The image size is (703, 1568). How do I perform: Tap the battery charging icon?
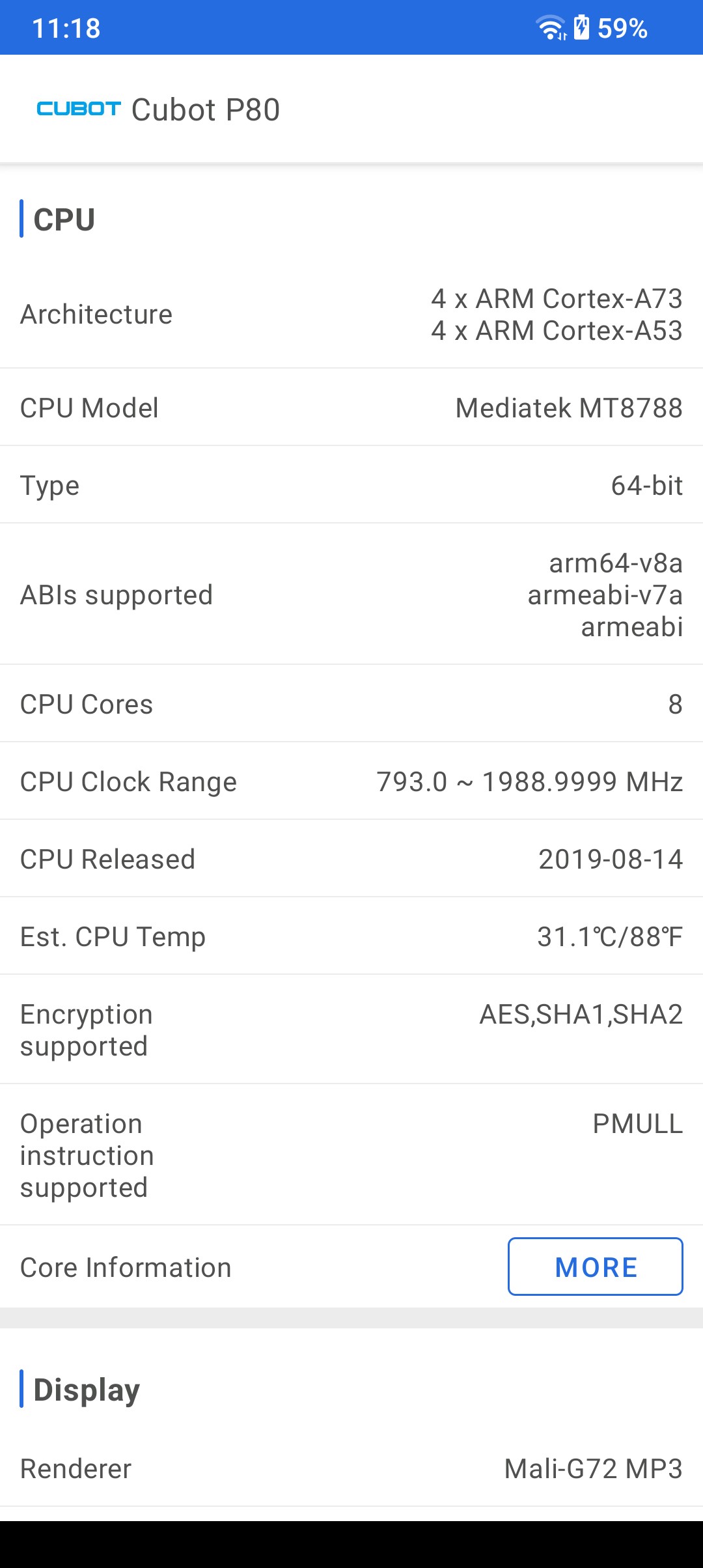[582, 28]
